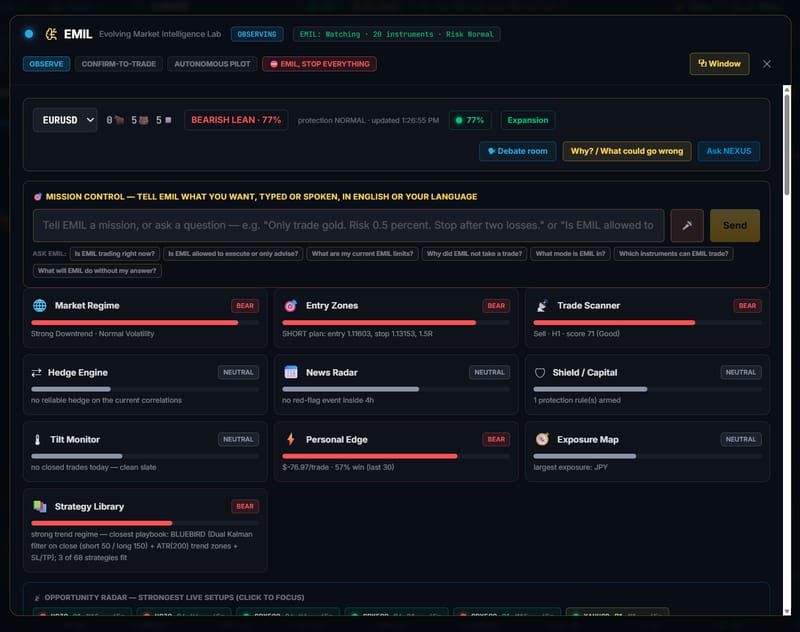Click the Trade Scanner telescope icon
This screenshot has height=632, width=800.
(542, 306)
